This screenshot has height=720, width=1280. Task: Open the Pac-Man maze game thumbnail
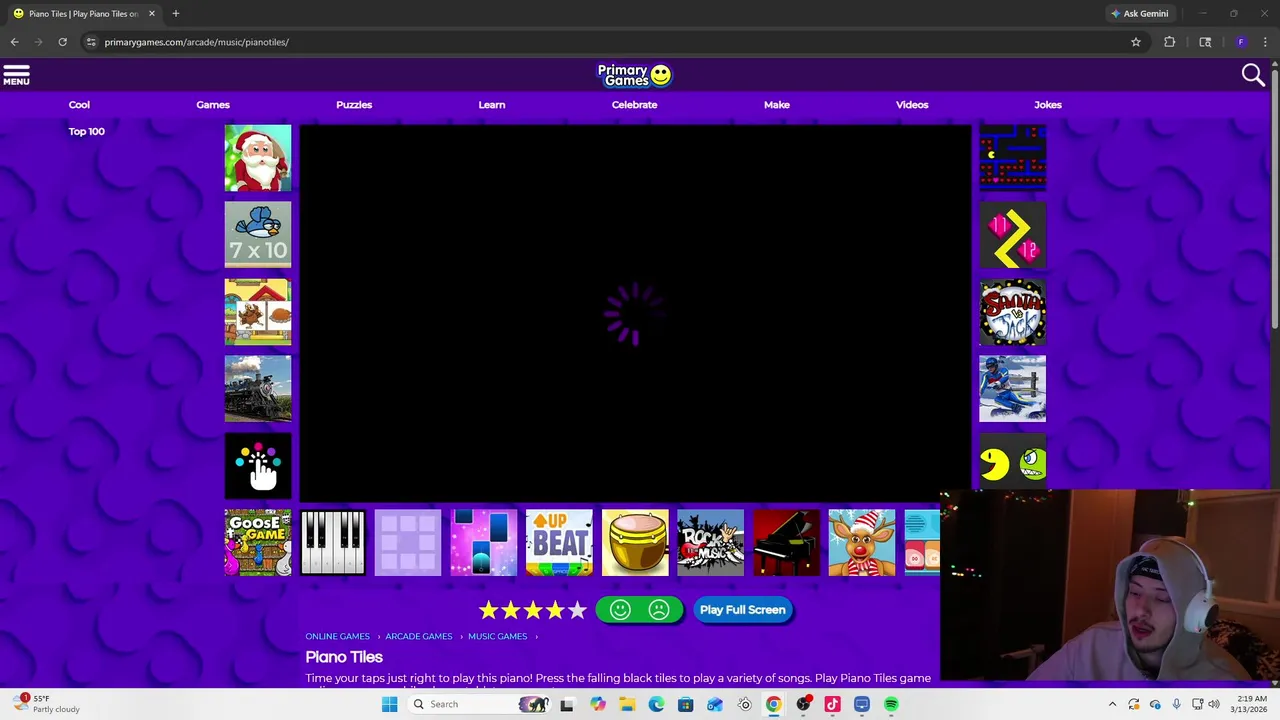point(1012,158)
